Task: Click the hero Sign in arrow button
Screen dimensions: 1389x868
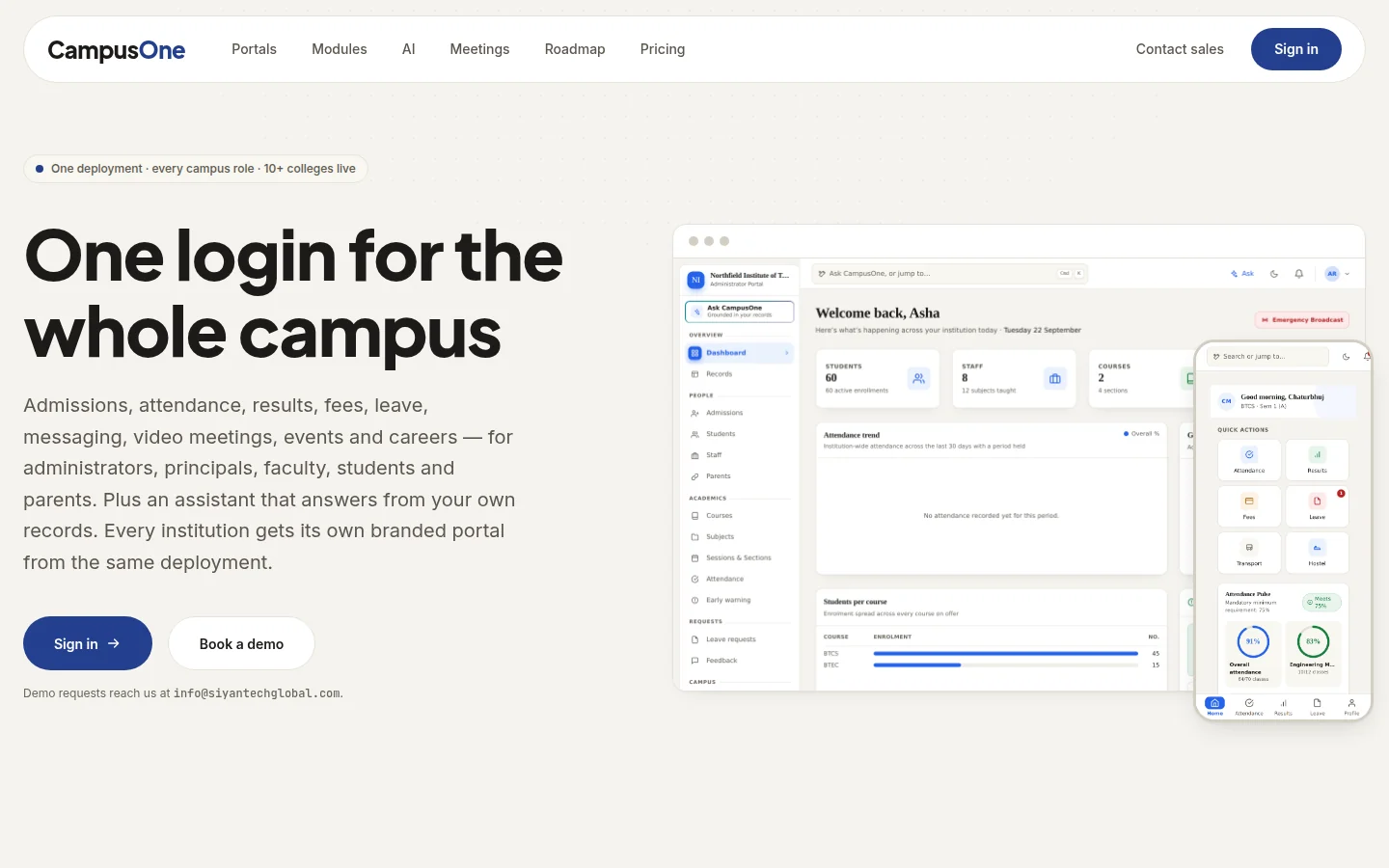Action: pos(88,643)
